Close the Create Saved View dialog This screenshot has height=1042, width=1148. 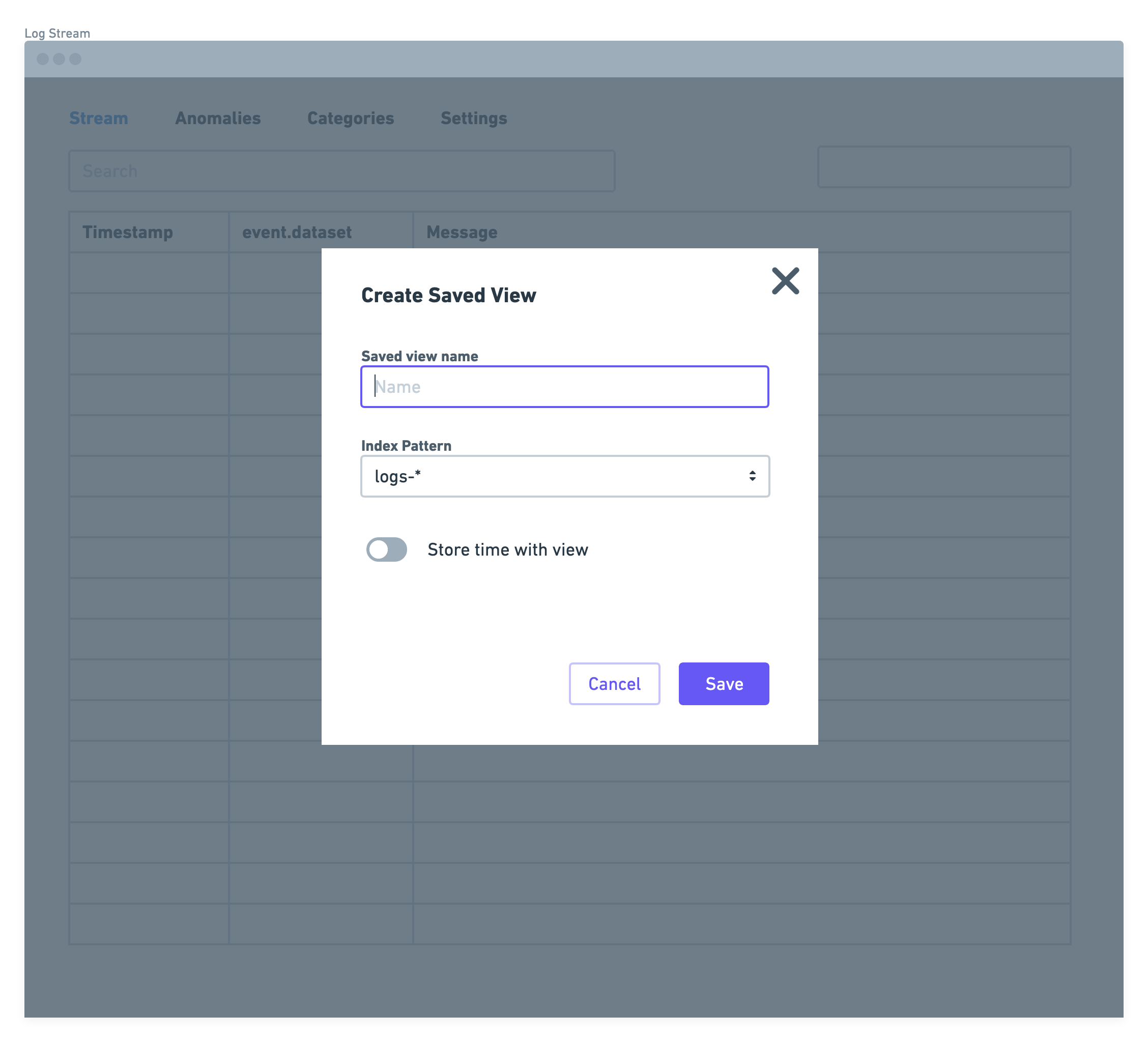[785, 280]
